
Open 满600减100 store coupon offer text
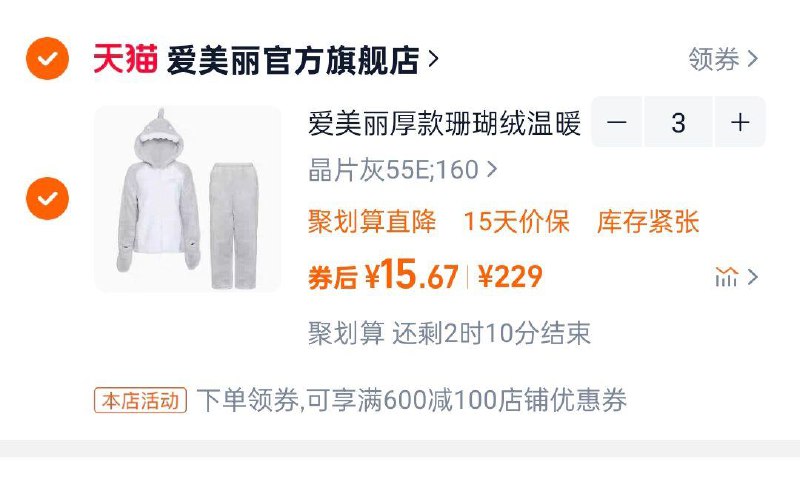pos(411,400)
